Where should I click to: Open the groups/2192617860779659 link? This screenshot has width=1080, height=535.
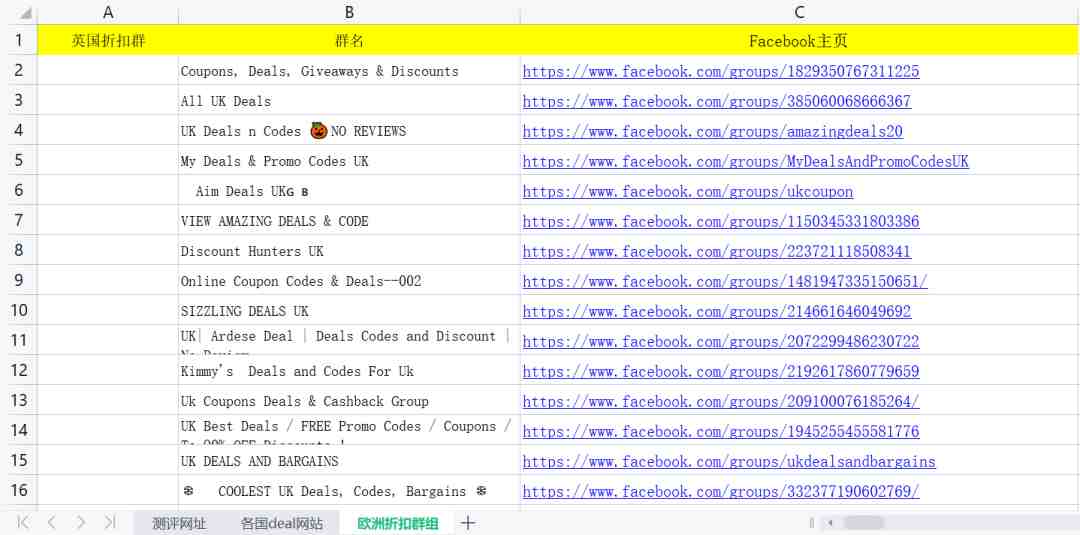click(x=721, y=371)
